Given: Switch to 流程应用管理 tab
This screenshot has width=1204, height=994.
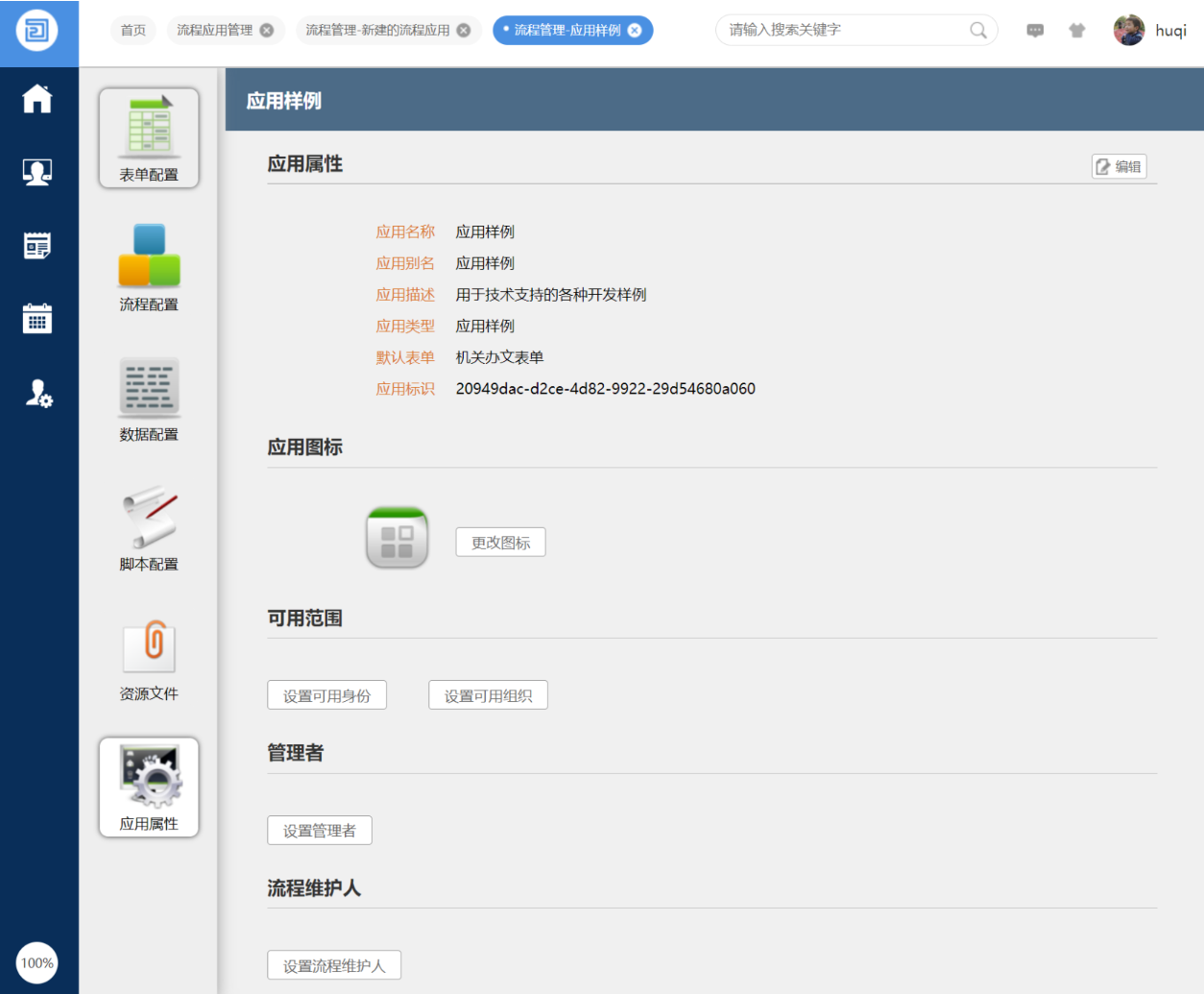Looking at the screenshot, I should tap(215, 31).
